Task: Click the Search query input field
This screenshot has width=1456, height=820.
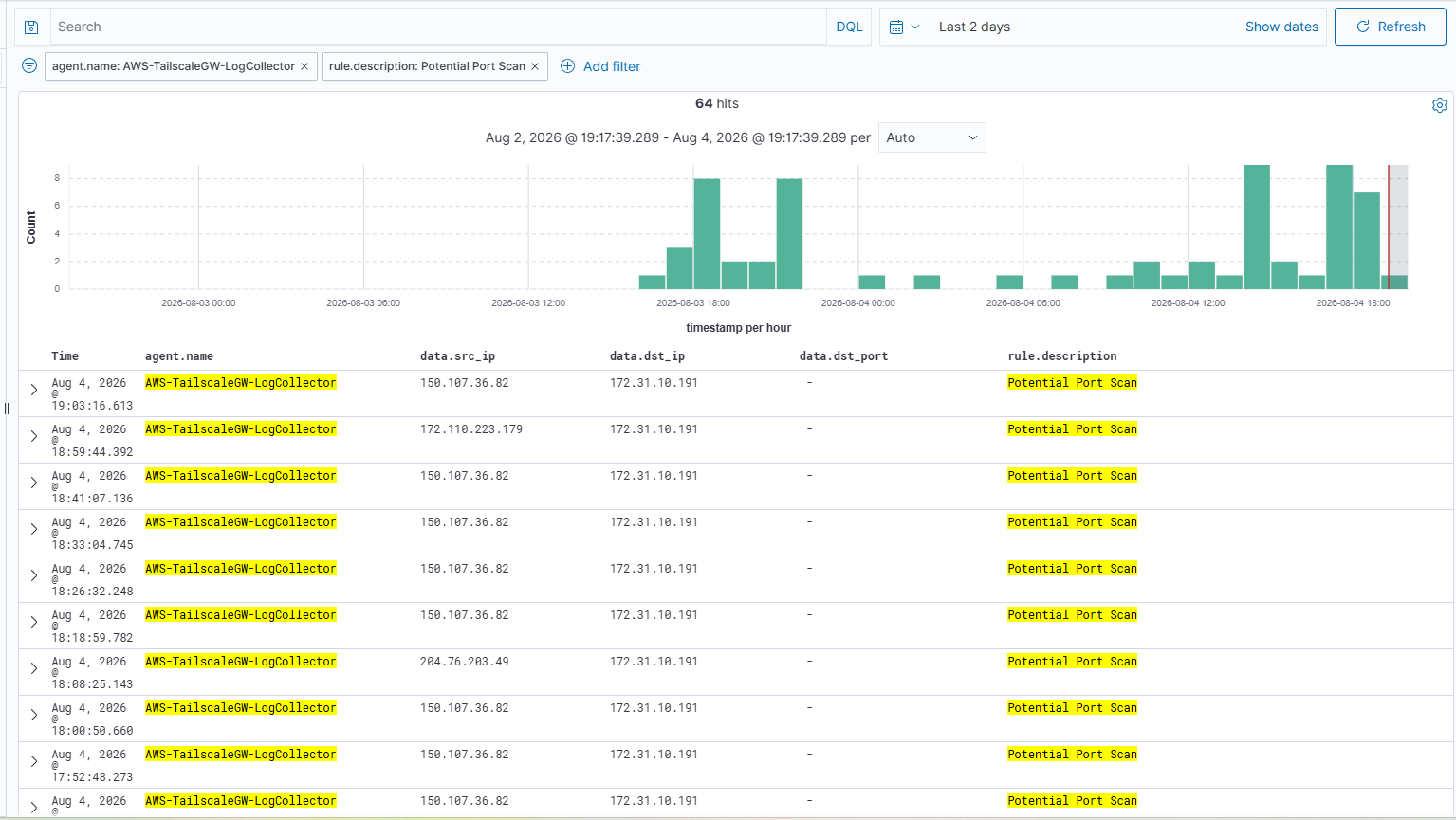Action: pyautogui.click(x=438, y=27)
